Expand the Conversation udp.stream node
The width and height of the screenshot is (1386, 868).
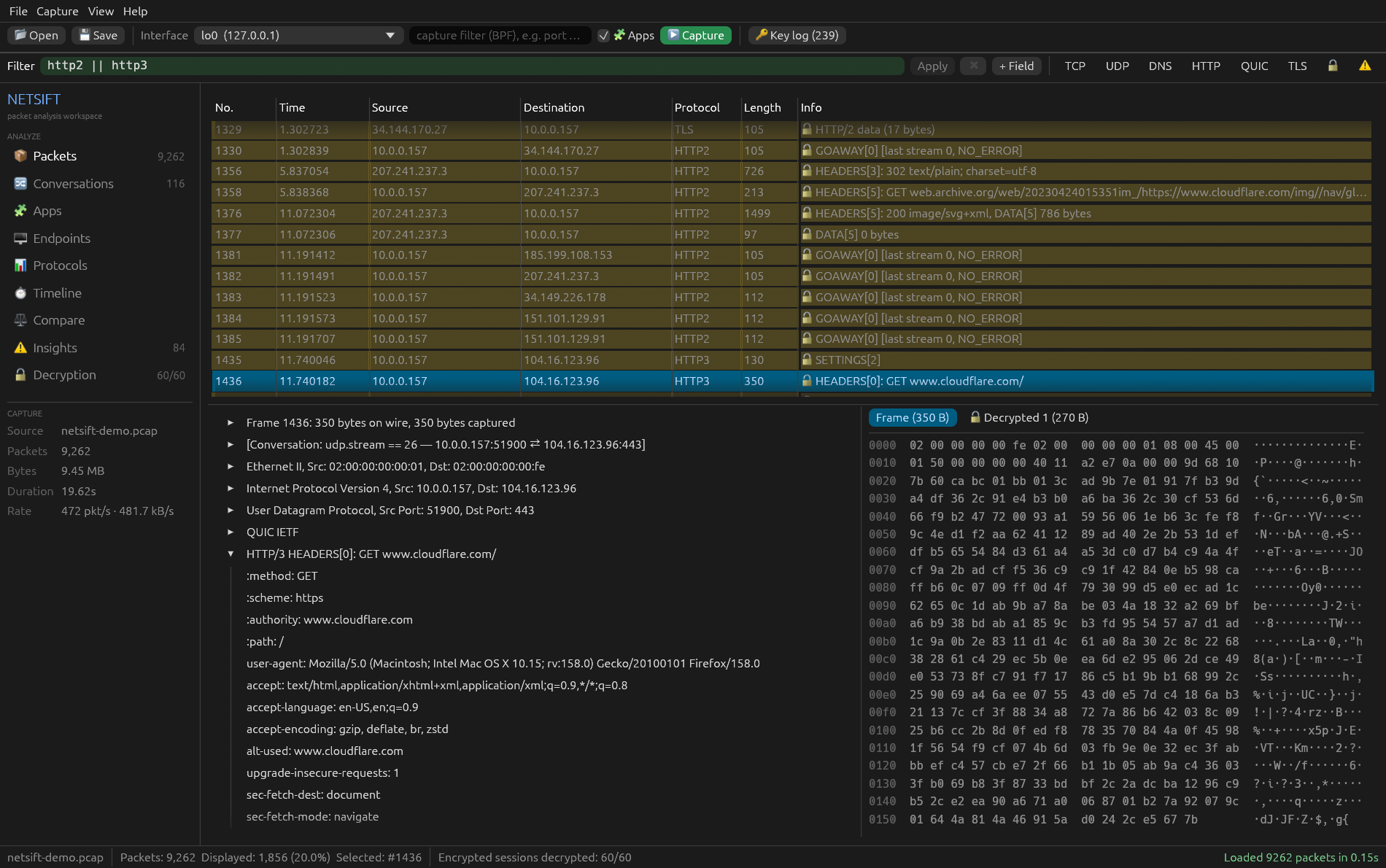231,445
